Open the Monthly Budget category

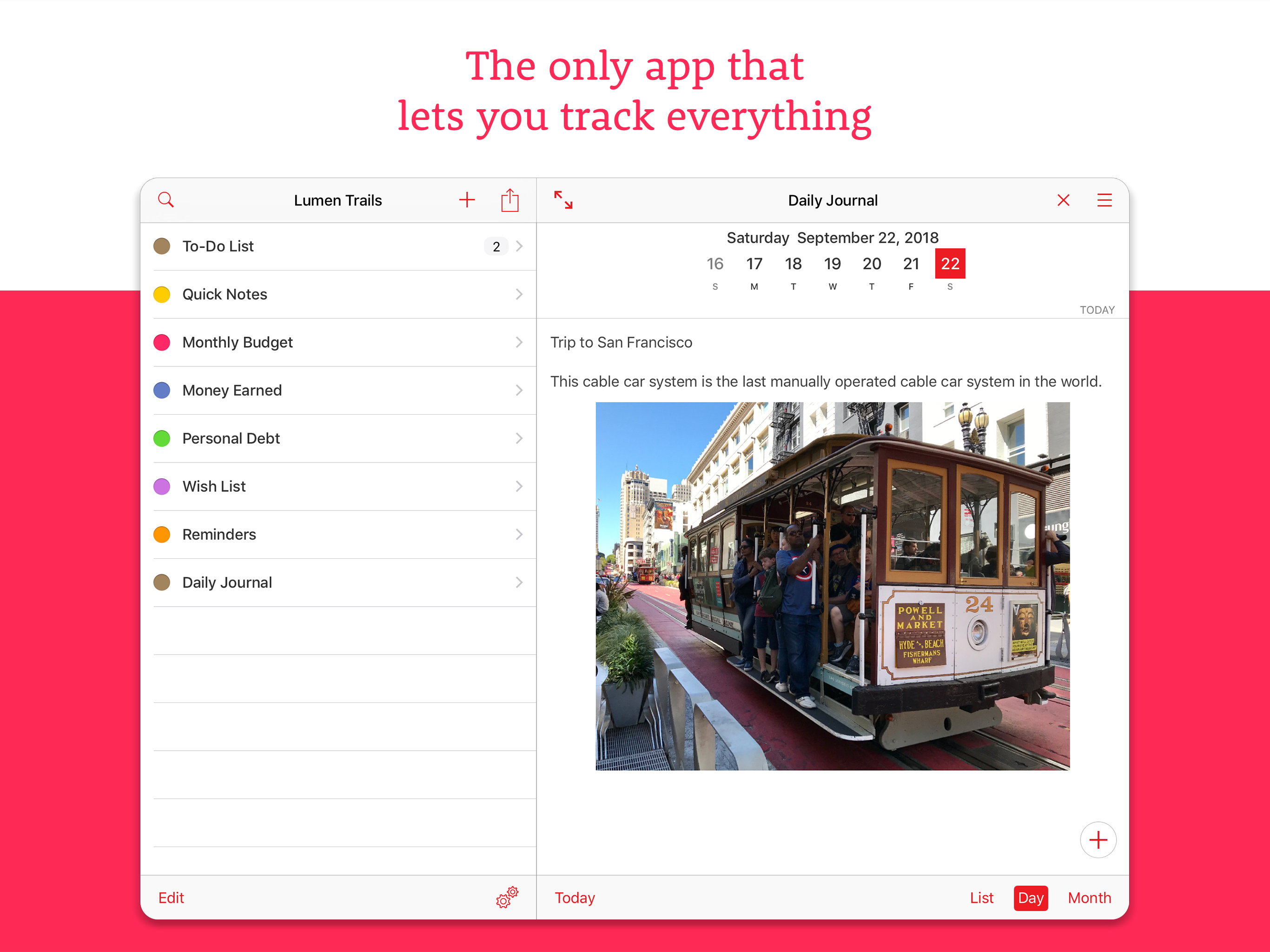(x=339, y=342)
